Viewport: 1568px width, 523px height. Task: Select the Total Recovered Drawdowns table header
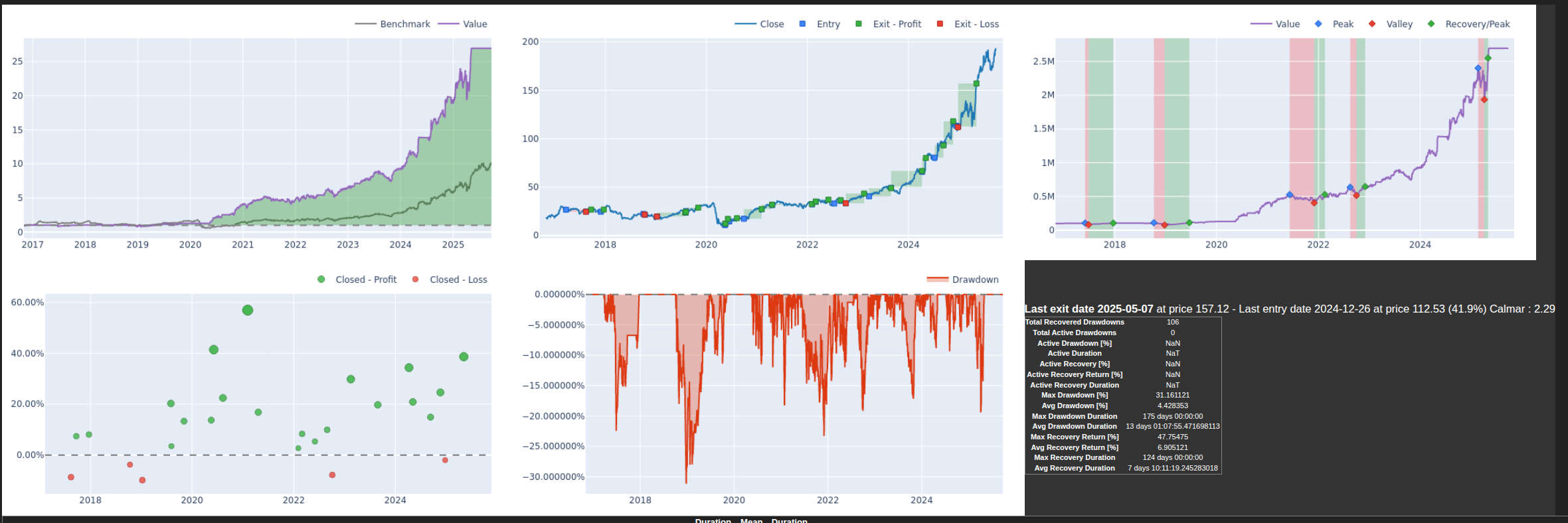[1074, 322]
